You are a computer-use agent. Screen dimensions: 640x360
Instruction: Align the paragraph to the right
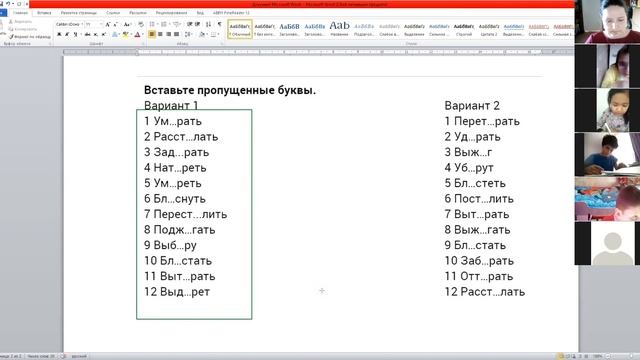[168, 34]
